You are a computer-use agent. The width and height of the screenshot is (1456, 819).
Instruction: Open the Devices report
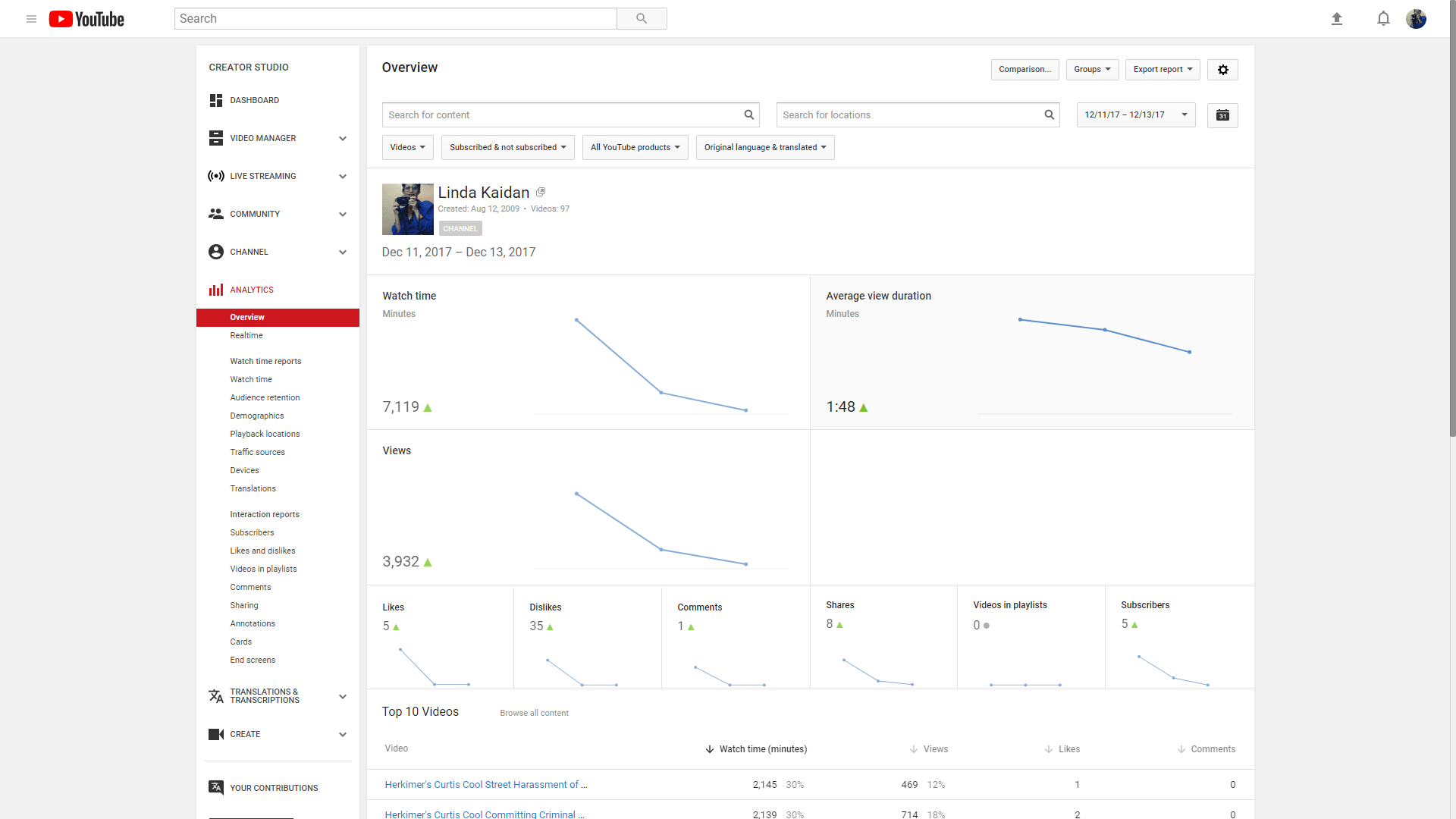[x=244, y=471]
